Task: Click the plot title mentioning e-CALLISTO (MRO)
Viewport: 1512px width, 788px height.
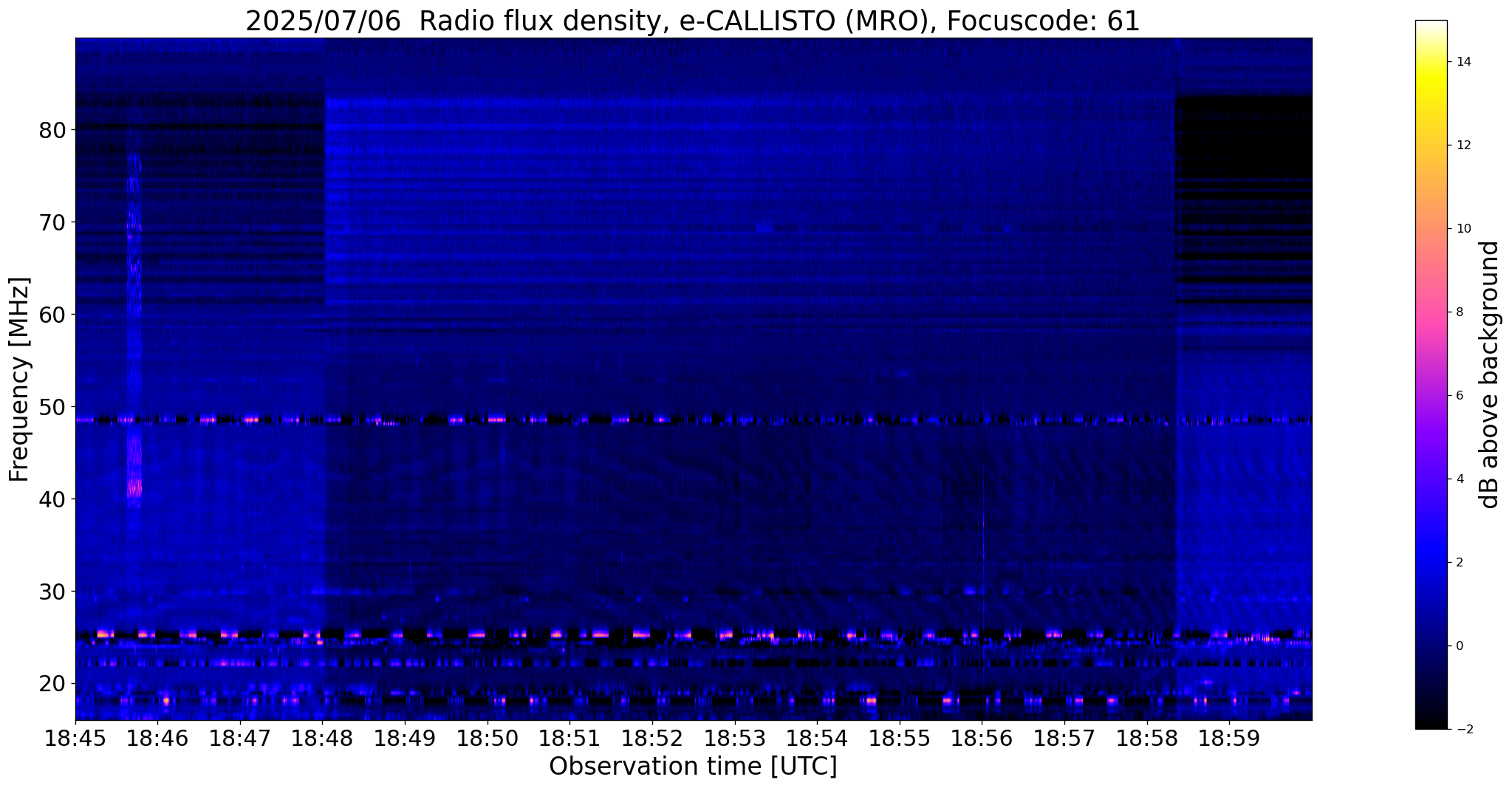Action: coord(692,21)
